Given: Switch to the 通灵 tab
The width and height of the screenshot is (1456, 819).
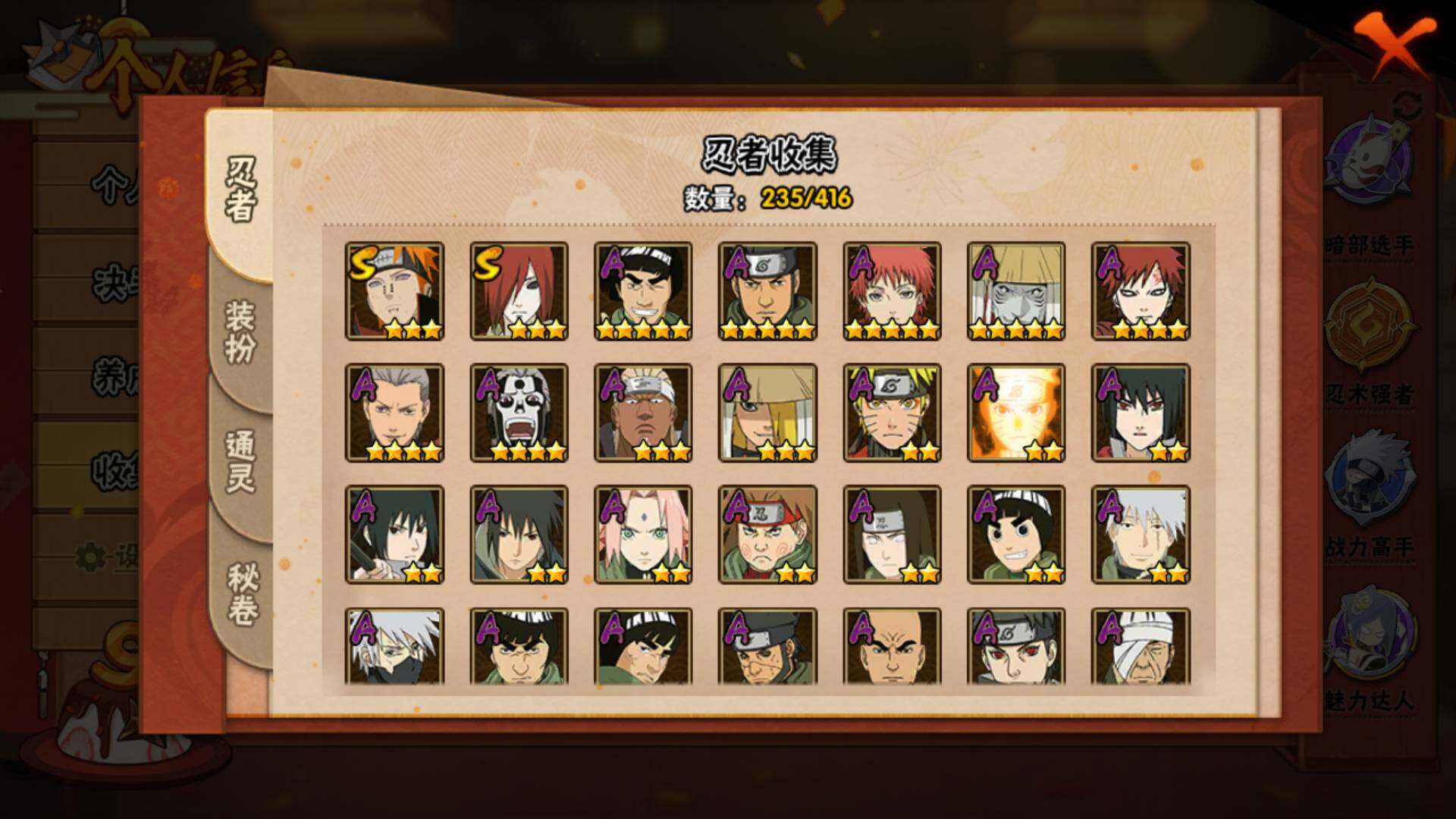Looking at the screenshot, I should [241, 462].
